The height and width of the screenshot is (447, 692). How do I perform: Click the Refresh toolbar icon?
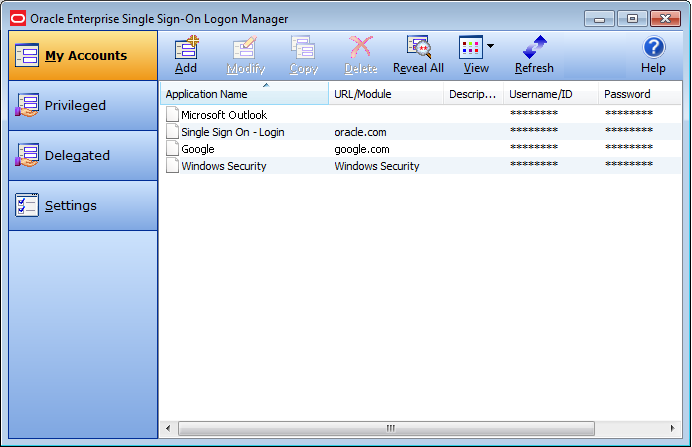[534, 47]
